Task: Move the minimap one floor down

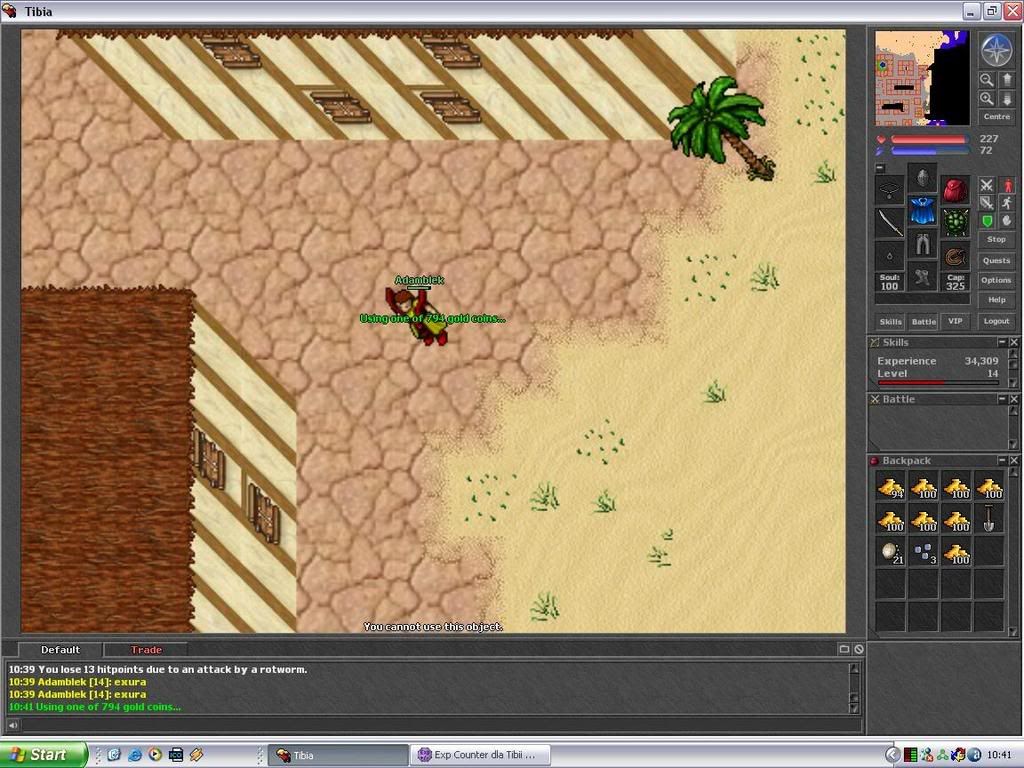Action: (1006, 99)
